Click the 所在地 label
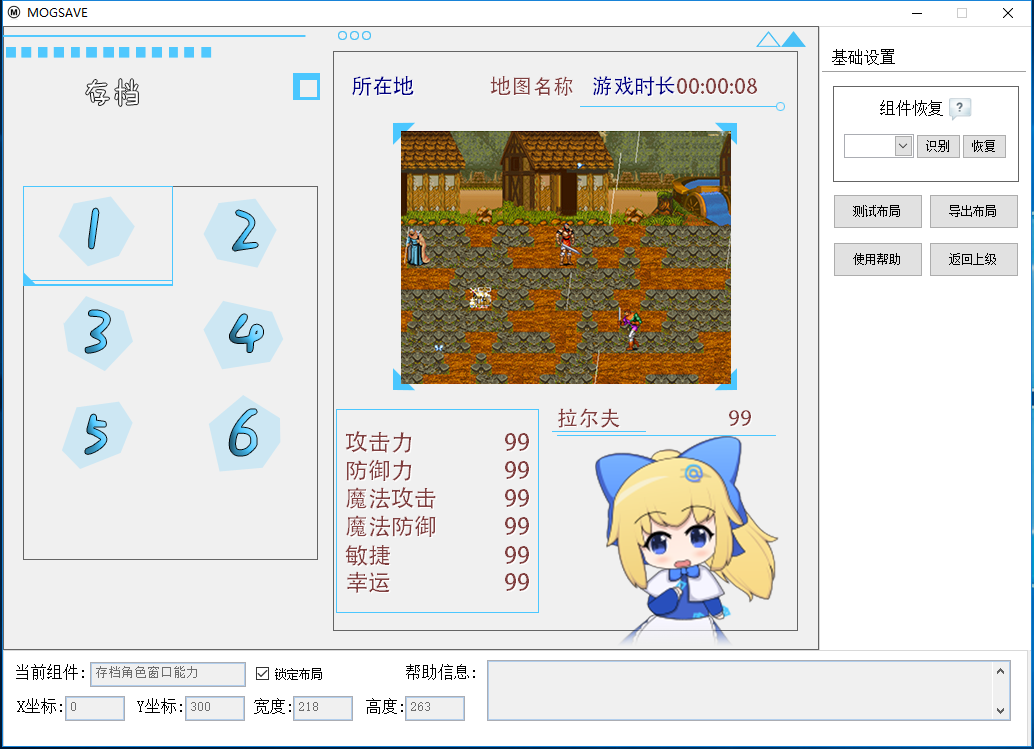 (x=382, y=86)
